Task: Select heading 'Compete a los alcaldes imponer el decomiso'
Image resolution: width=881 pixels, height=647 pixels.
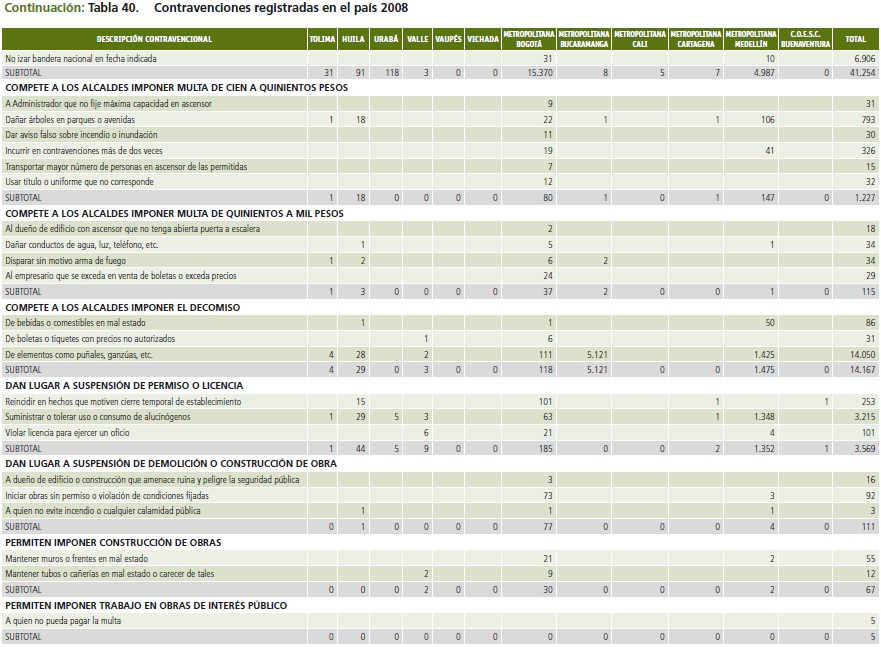Action: [122, 307]
